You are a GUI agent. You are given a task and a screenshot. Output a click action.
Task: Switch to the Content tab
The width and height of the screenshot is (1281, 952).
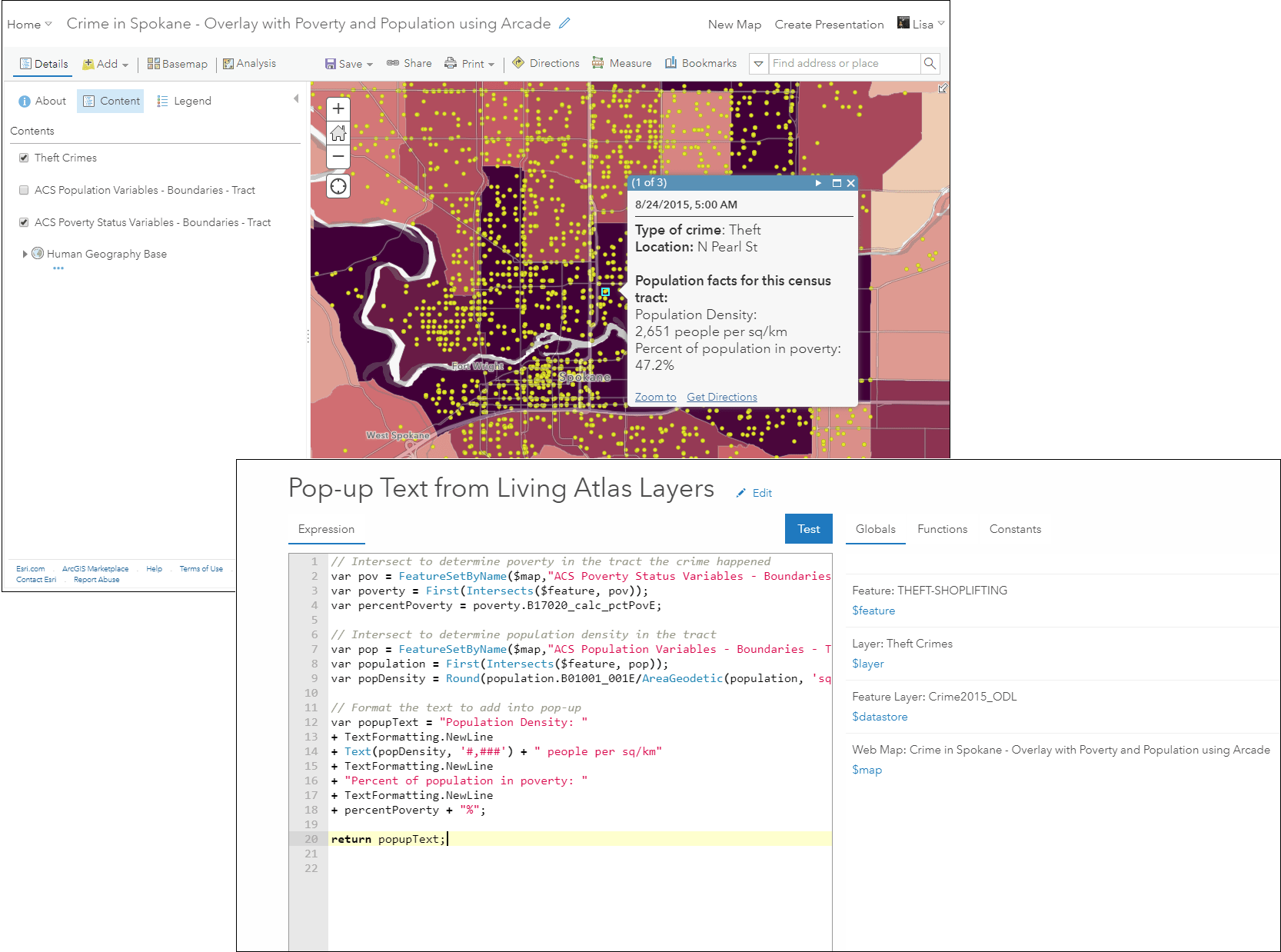tap(111, 101)
